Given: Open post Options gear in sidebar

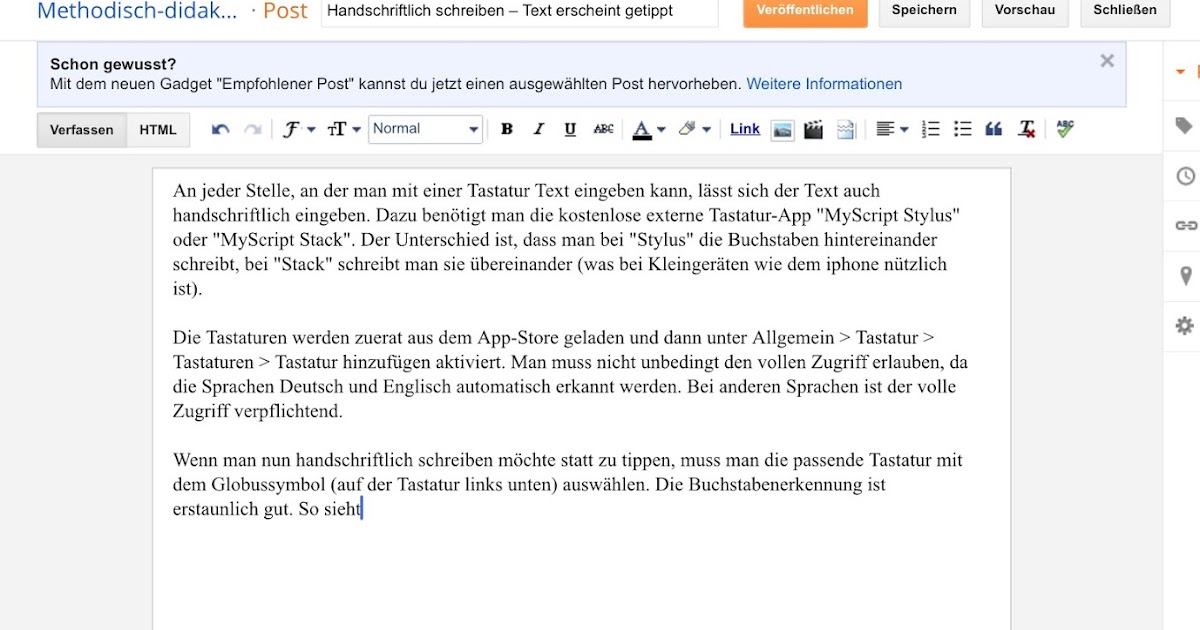Looking at the screenshot, I should pos(1185,326).
